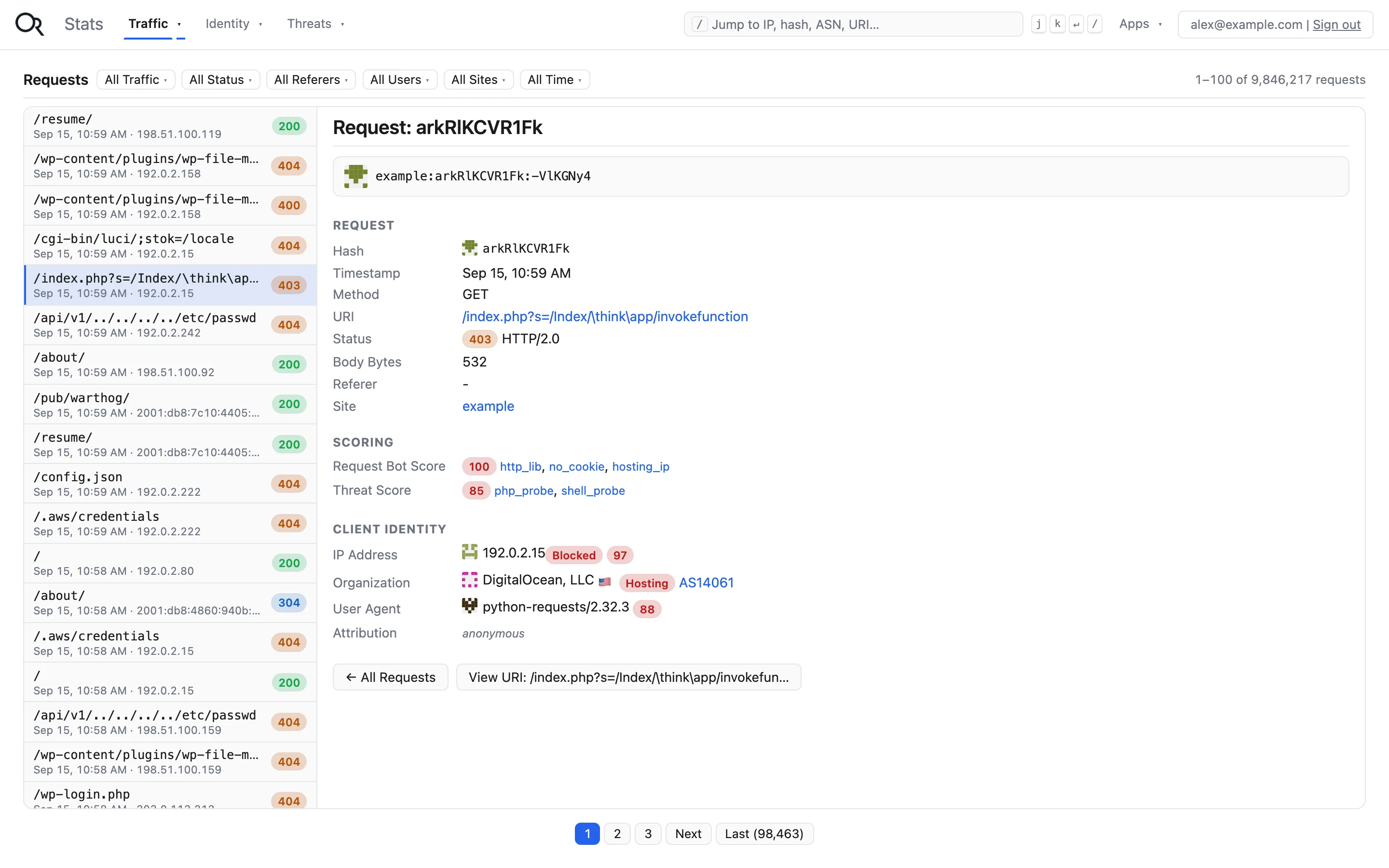The image size is (1389, 868).
Task: Click the identicon beside example:arkRlKCVR1Fk:-VlKGNy4
Action: tap(356, 176)
